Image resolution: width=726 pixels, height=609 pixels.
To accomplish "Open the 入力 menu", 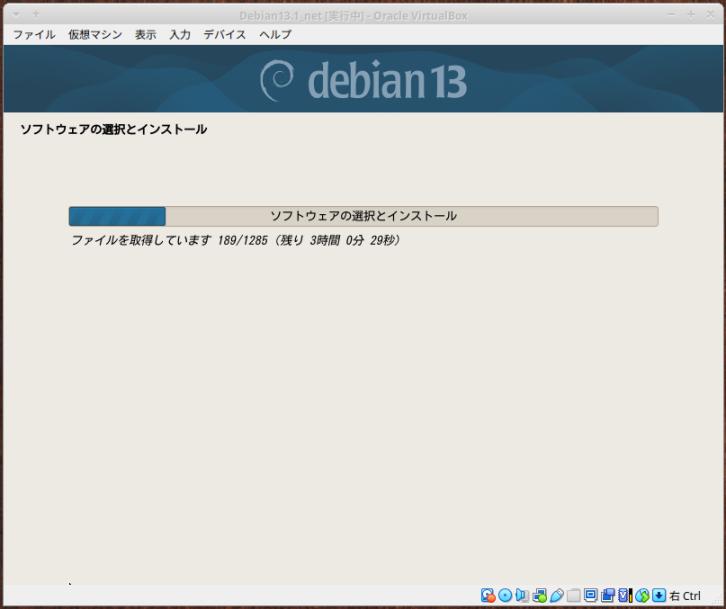I will click(180, 35).
